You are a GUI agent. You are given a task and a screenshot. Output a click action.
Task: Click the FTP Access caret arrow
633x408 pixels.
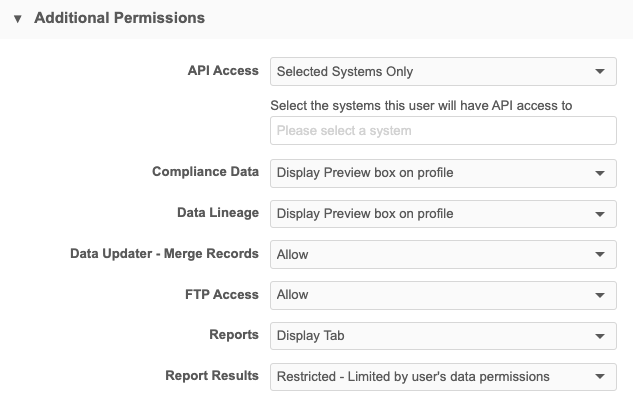(599, 295)
